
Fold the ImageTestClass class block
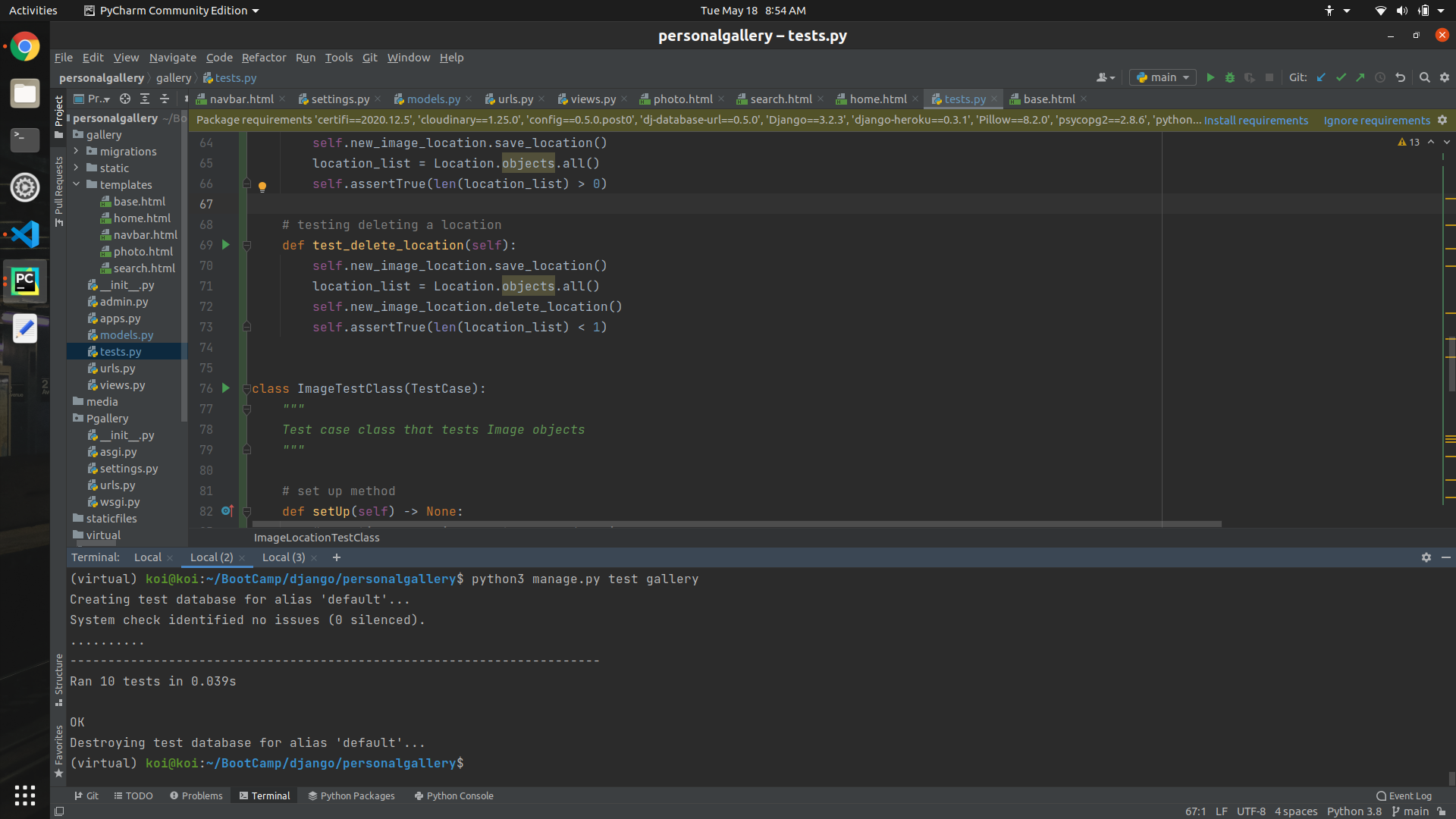point(246,389)
